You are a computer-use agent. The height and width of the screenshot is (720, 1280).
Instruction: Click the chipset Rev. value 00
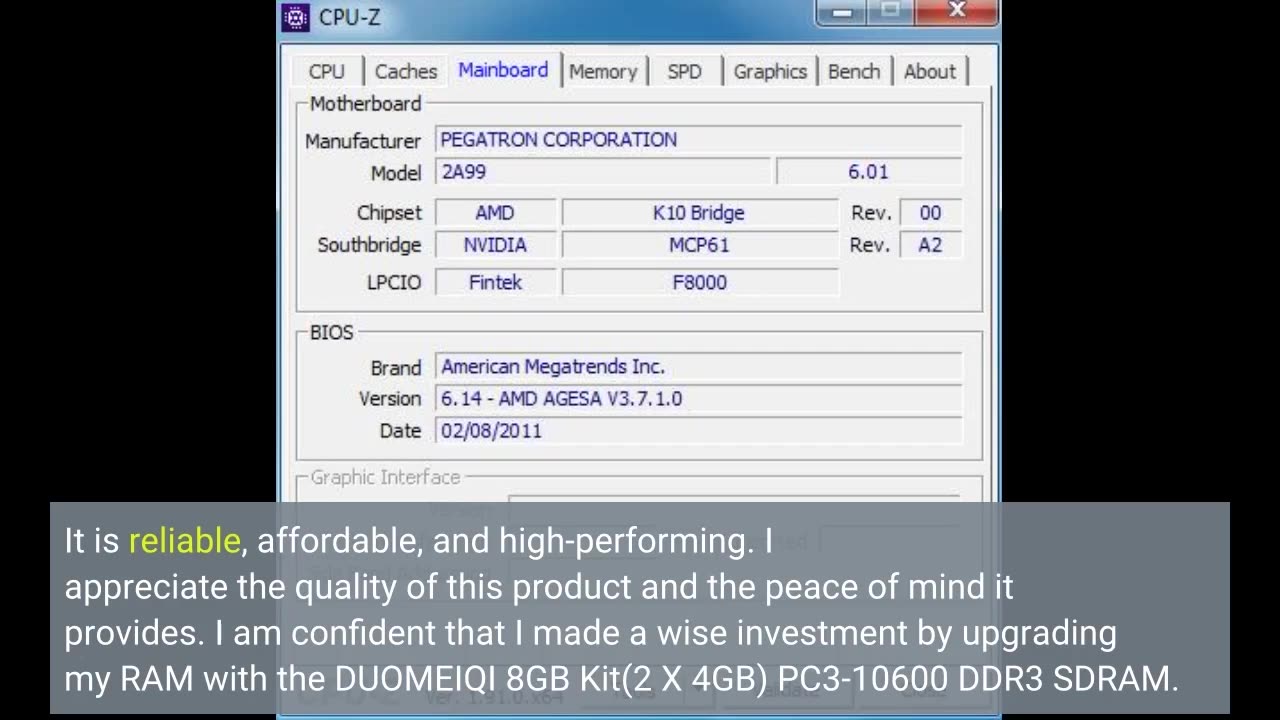(930, 213)
